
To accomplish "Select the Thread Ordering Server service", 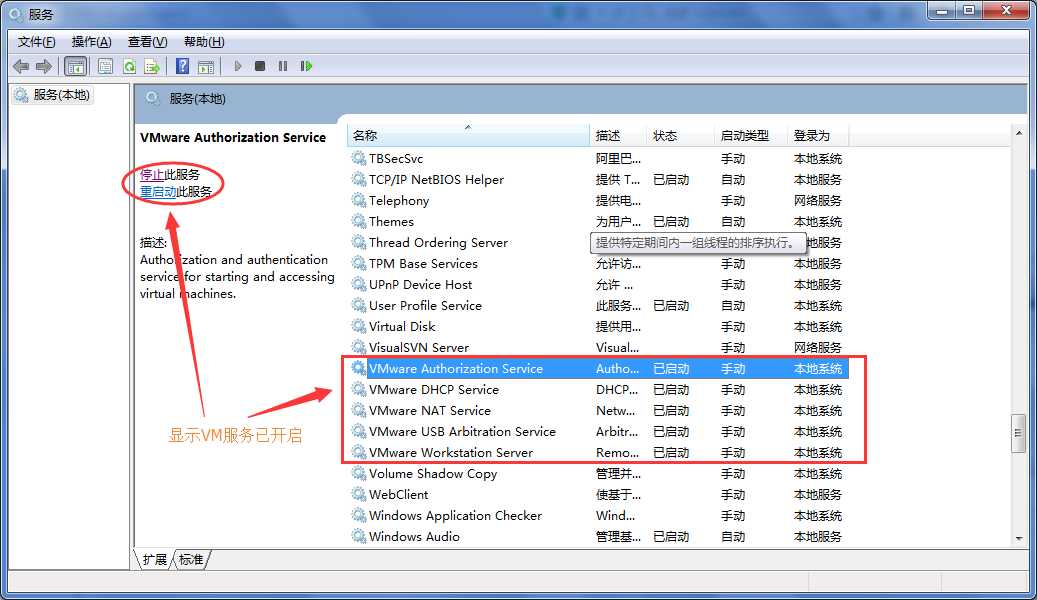I will click(x=597, y=242).
